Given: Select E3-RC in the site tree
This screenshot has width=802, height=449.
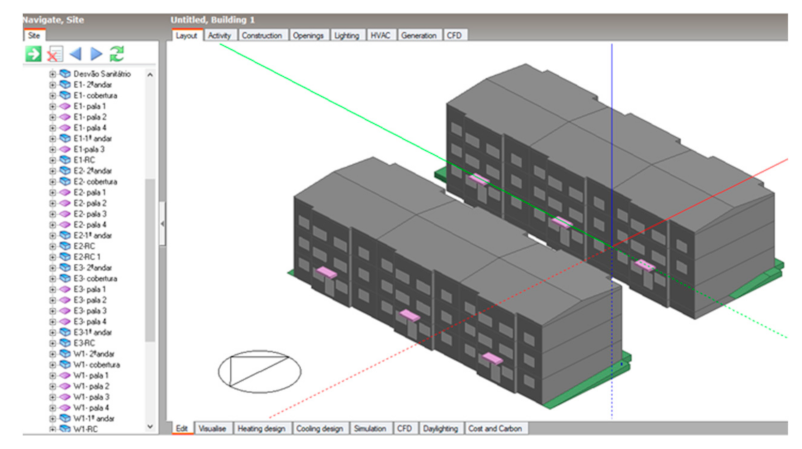Looking at the screenshot, I should pos(83,343).
